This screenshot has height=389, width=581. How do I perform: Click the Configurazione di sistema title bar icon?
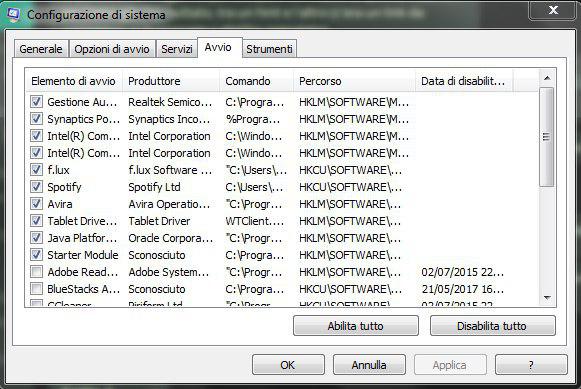pos(13,15)
